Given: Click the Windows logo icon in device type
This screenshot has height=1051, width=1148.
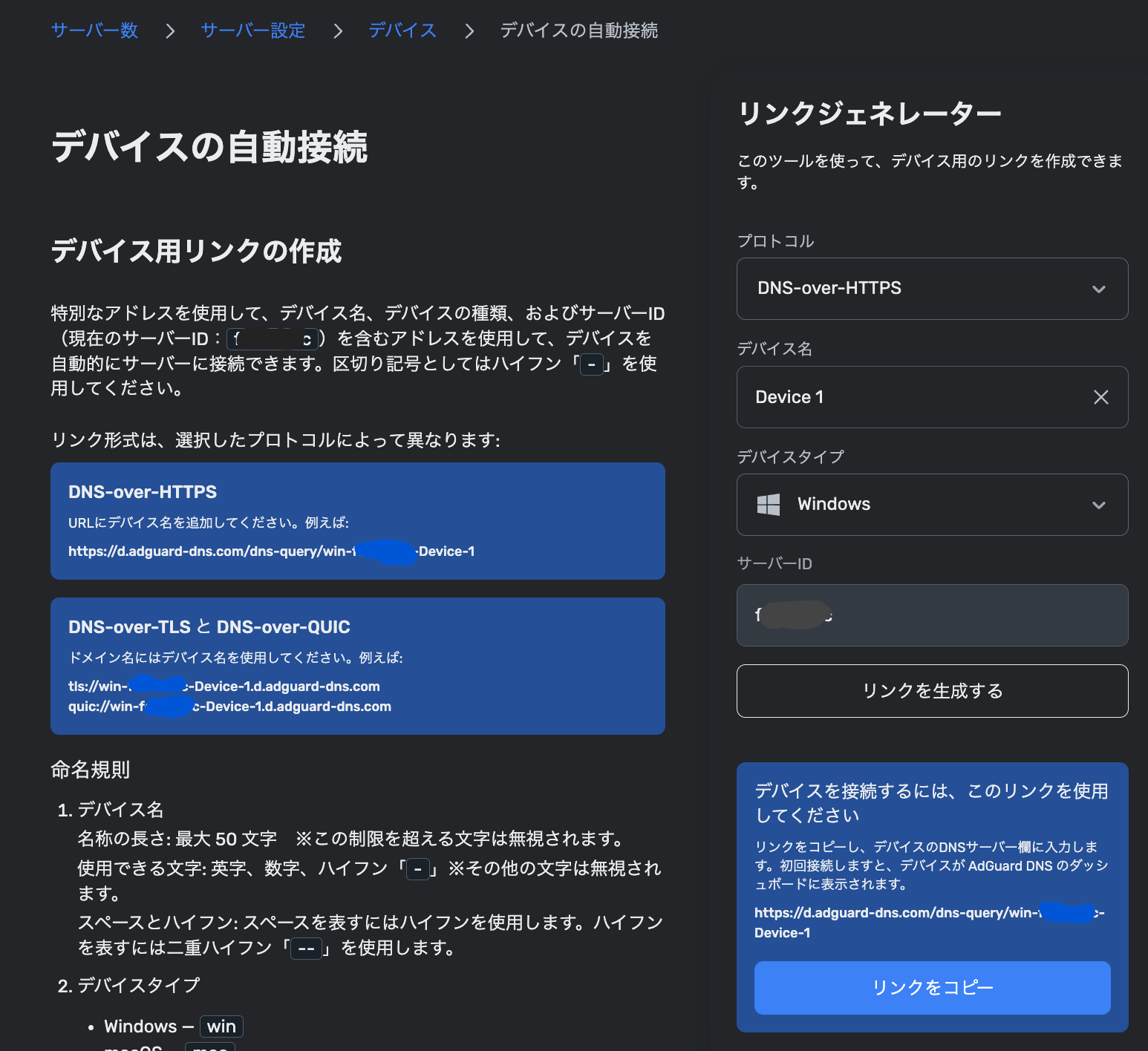Looking at the screenshot, I should click(769, 505).
